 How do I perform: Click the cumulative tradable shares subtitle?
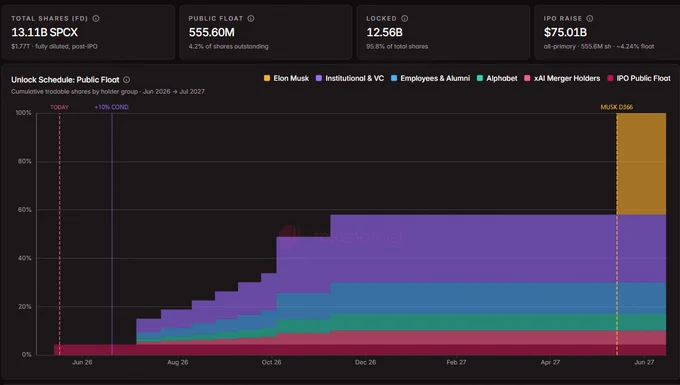pyautogui.click(x=108, y=91)
